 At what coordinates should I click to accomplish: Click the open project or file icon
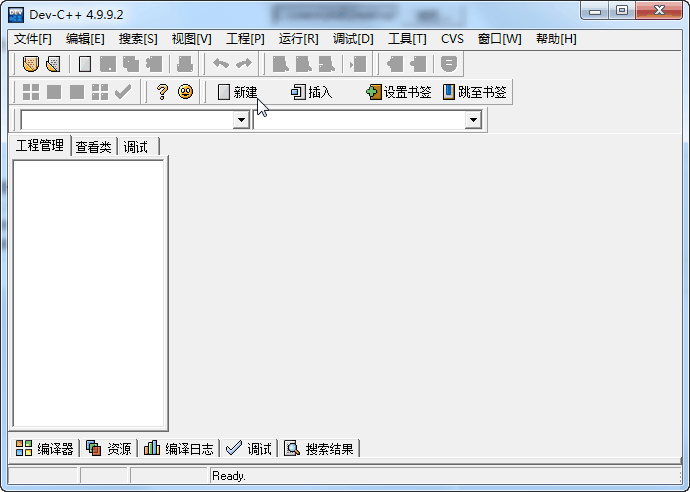53,64
